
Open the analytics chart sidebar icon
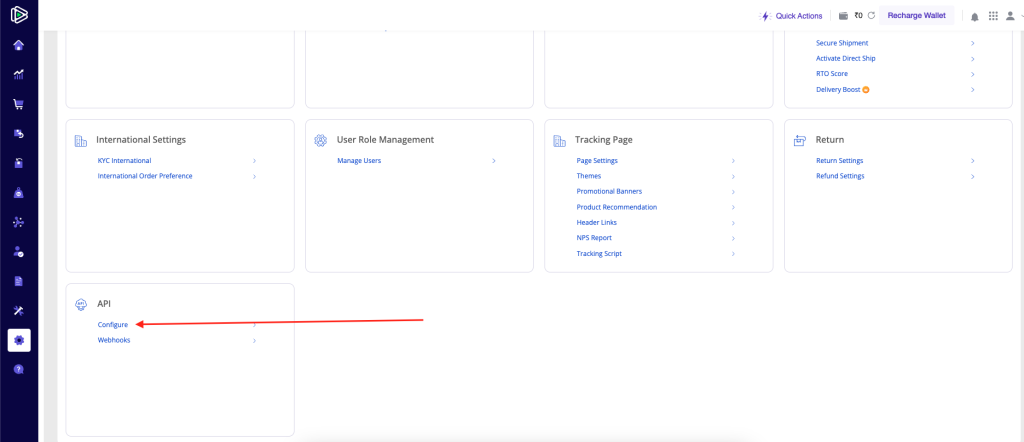(x=19, y=74)
